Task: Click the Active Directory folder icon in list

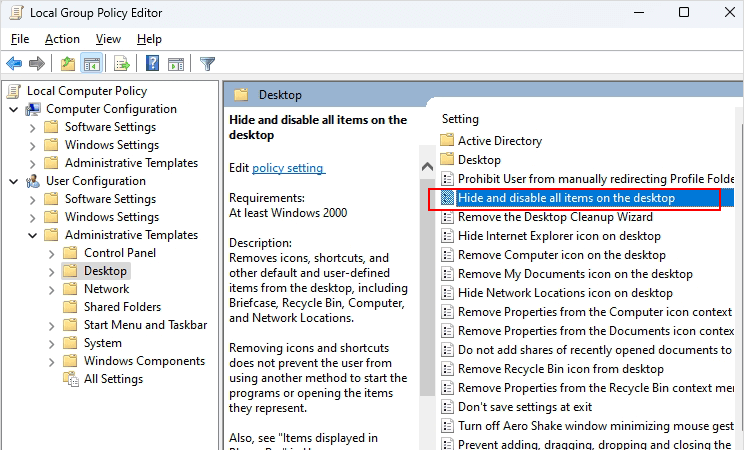Action: point(447,141)
